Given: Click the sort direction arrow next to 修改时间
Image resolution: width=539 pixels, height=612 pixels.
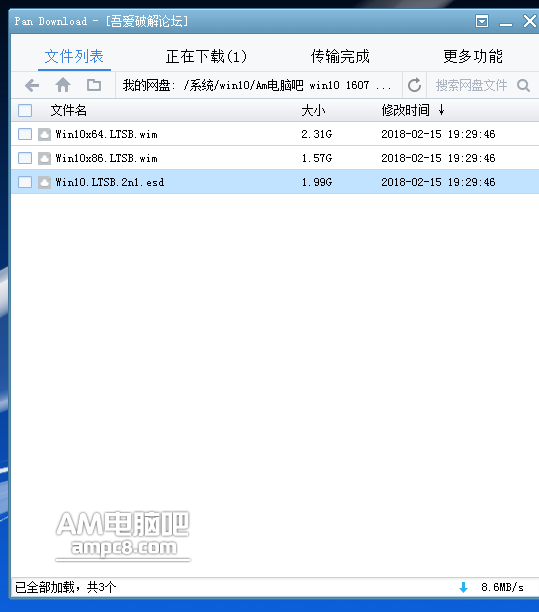Looking at the screenshot, I should pyautogui.click(x=441, y=110).
